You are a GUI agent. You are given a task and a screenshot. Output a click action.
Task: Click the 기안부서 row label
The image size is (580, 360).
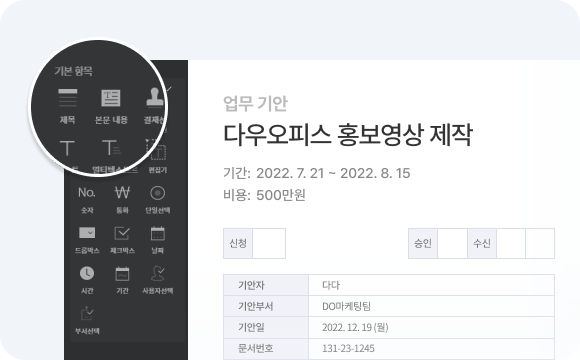click(x=266, y=306)
